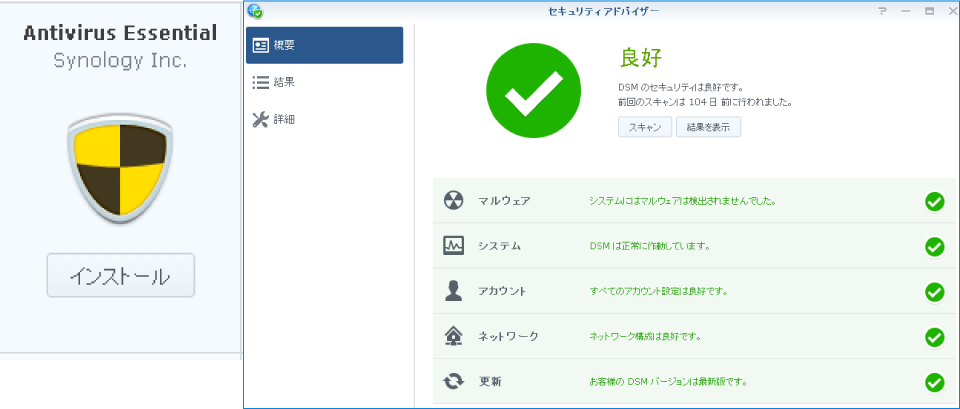
Task: Click the 詳細 wrench icon in sidebar
Action: coord(261,119)
